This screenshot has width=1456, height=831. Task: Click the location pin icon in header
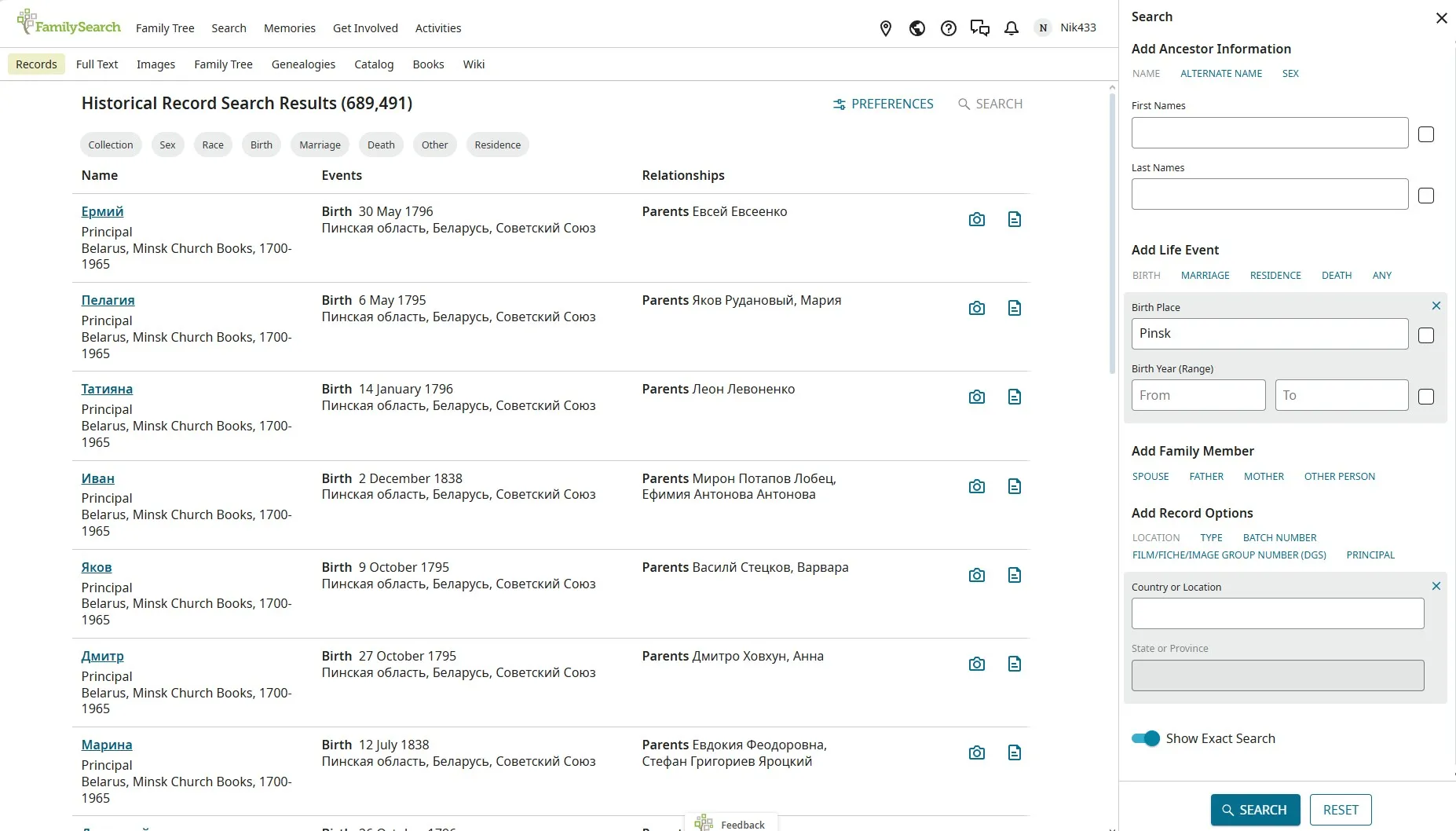[x=886, y=28]
